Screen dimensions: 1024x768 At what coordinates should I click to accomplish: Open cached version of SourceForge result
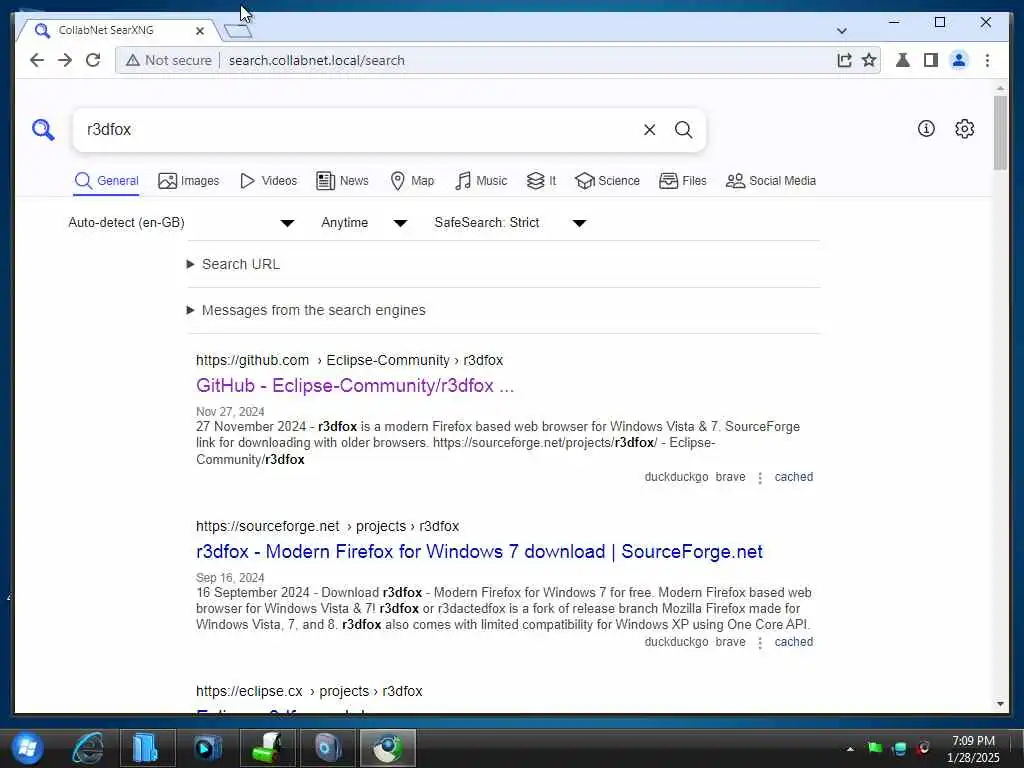point(793,642)
